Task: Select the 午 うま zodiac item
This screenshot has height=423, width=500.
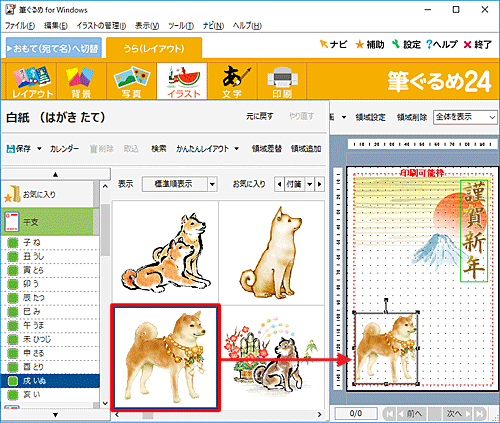Action: [50, 325]
